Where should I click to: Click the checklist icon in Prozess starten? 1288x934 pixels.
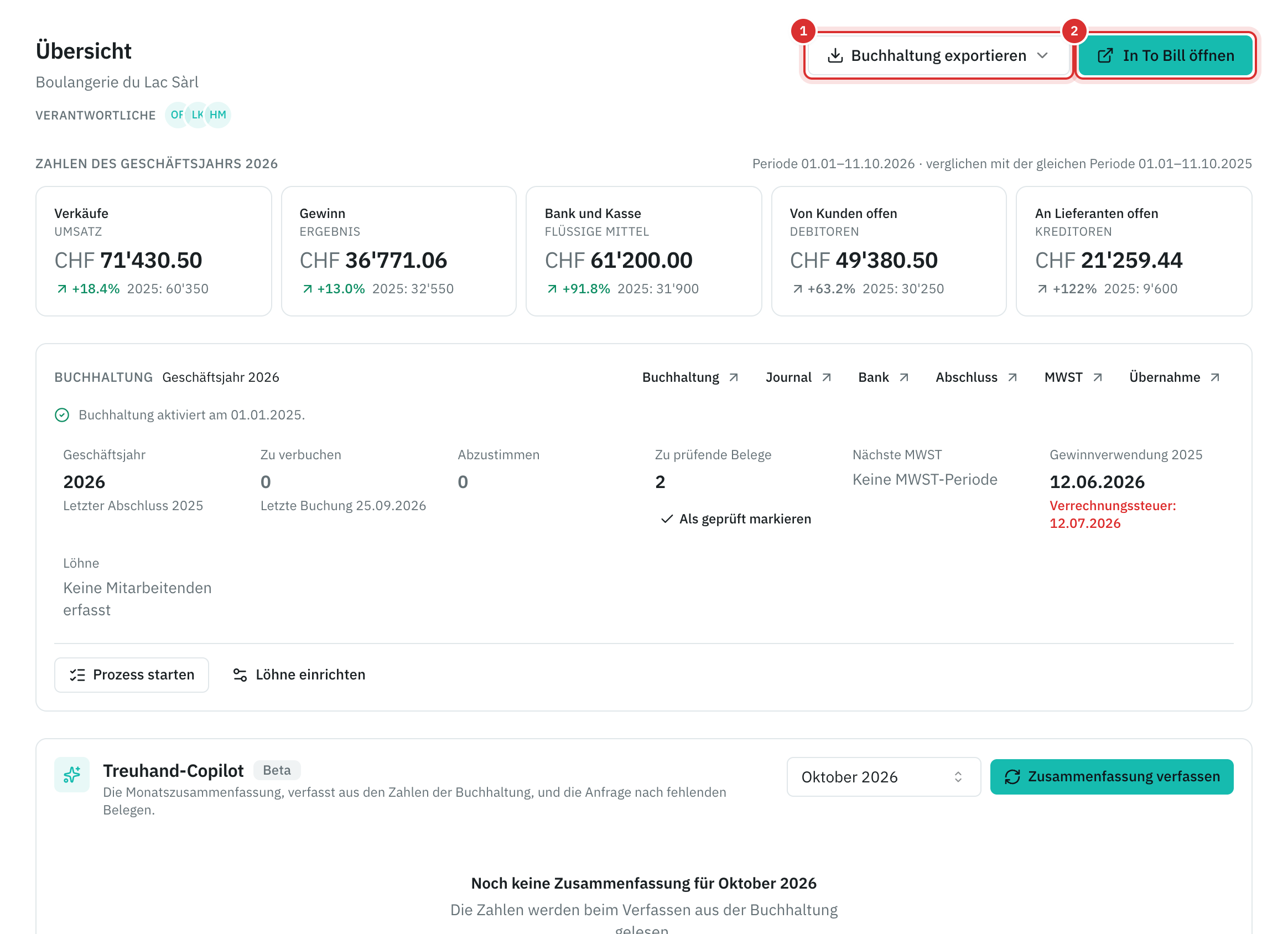pos(77,675)
